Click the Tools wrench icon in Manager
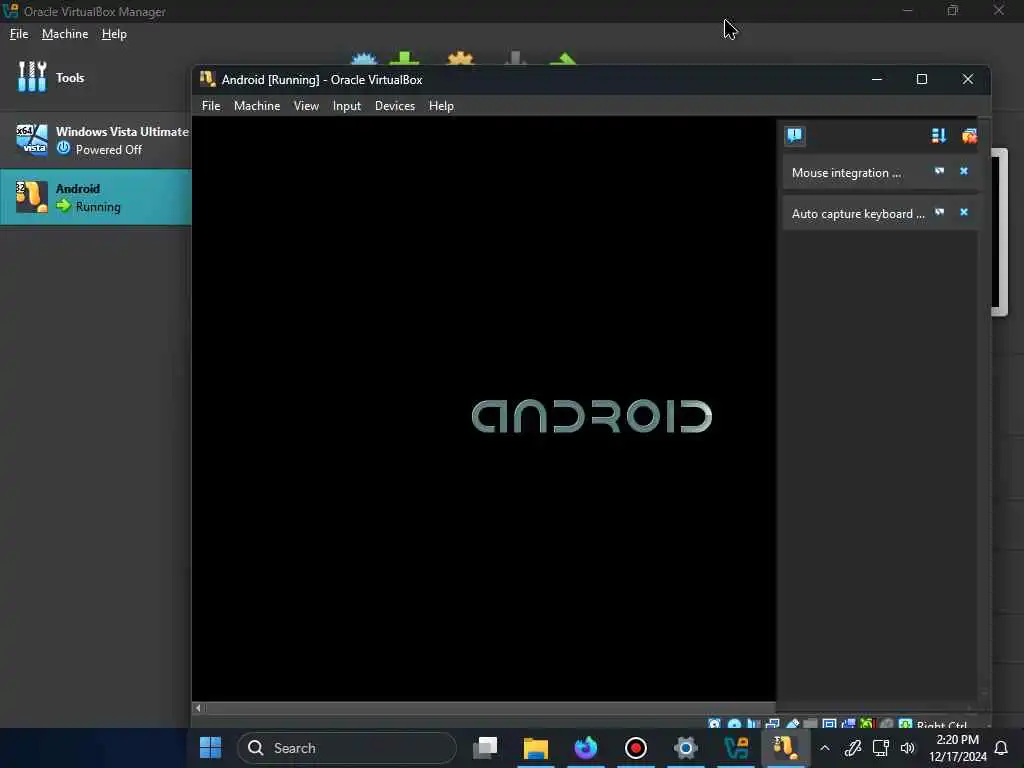The width and height of the screenshot is (1024, 768). 32,77
